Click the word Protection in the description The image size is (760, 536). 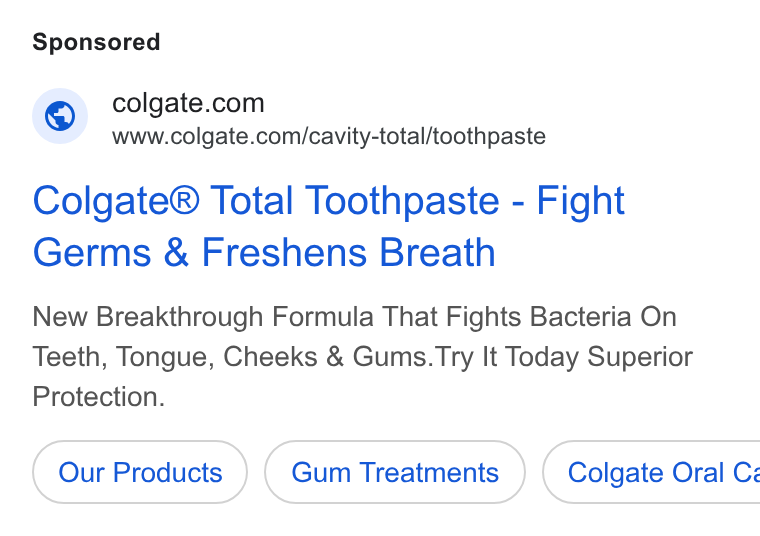pyautogui.click(x=99, y=396)
